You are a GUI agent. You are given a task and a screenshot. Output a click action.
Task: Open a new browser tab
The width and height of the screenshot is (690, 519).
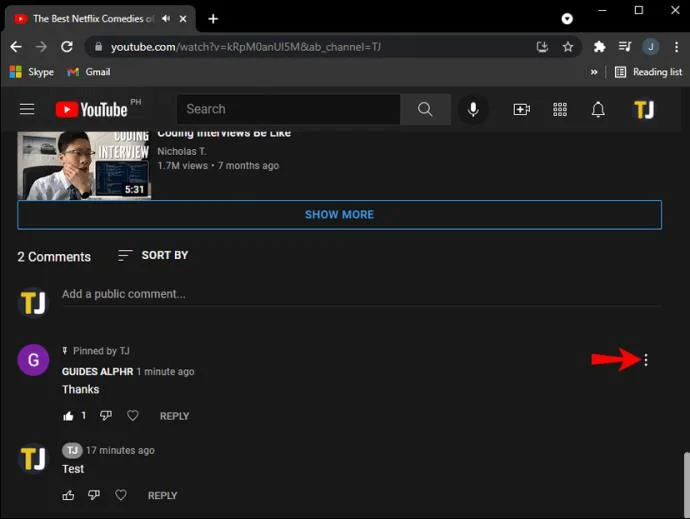[x=213, y=19]
